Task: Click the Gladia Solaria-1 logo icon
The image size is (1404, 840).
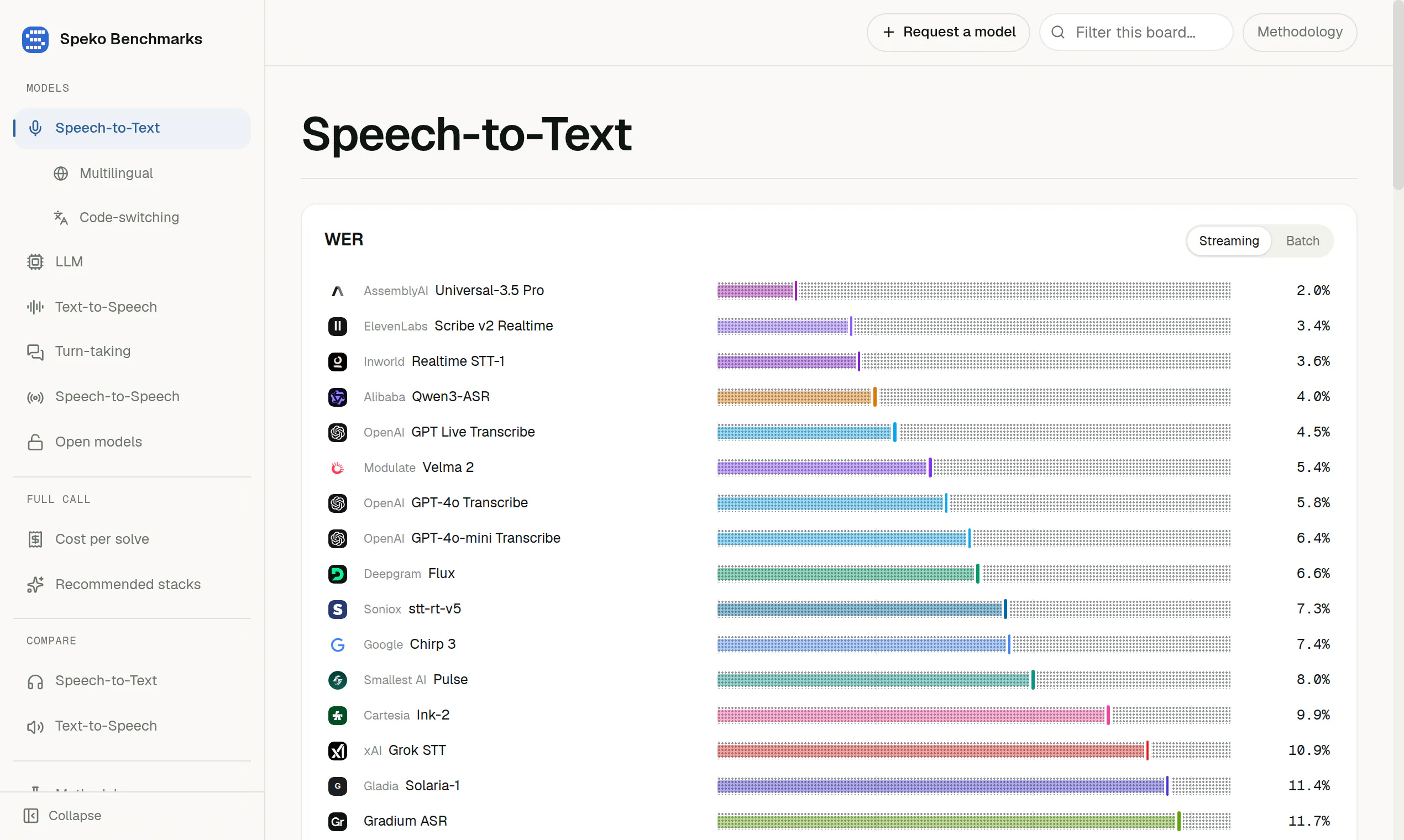Action: 337,786
